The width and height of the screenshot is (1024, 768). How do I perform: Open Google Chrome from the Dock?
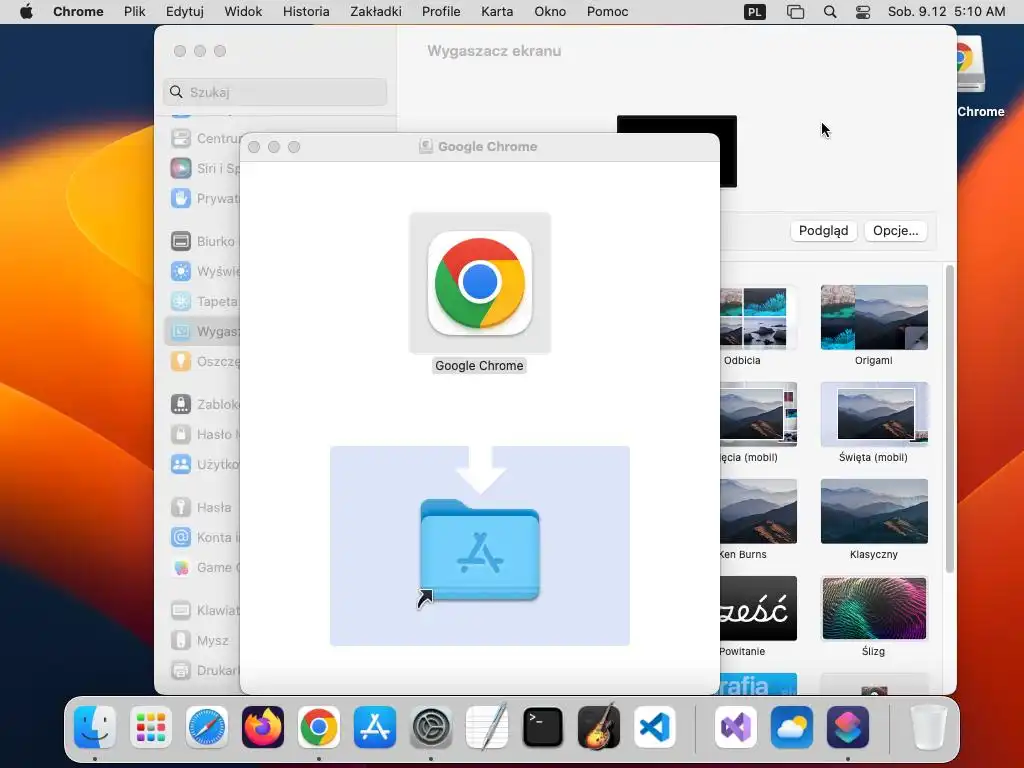319,727
